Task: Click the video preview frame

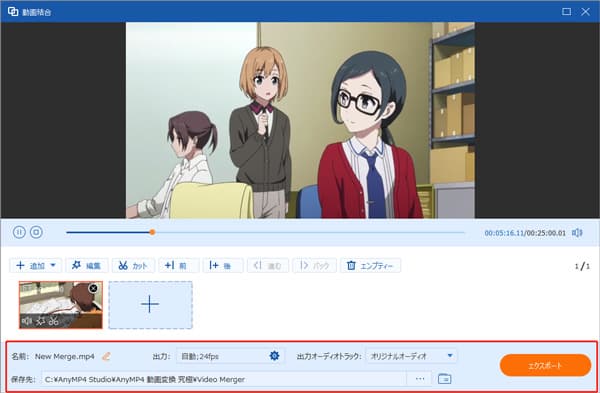Action: [x=300, y=120]
